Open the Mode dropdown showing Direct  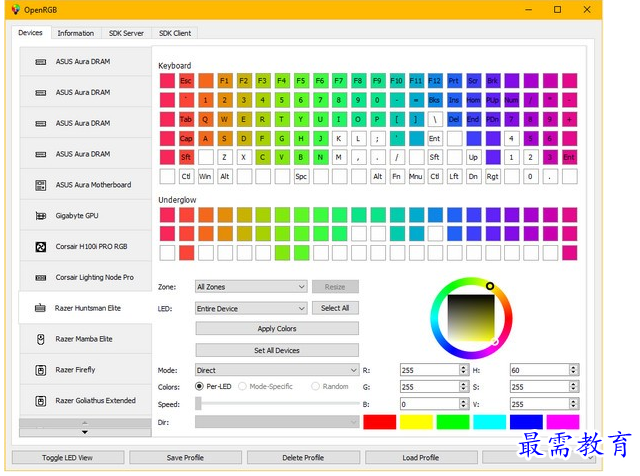tap(277, 370)
